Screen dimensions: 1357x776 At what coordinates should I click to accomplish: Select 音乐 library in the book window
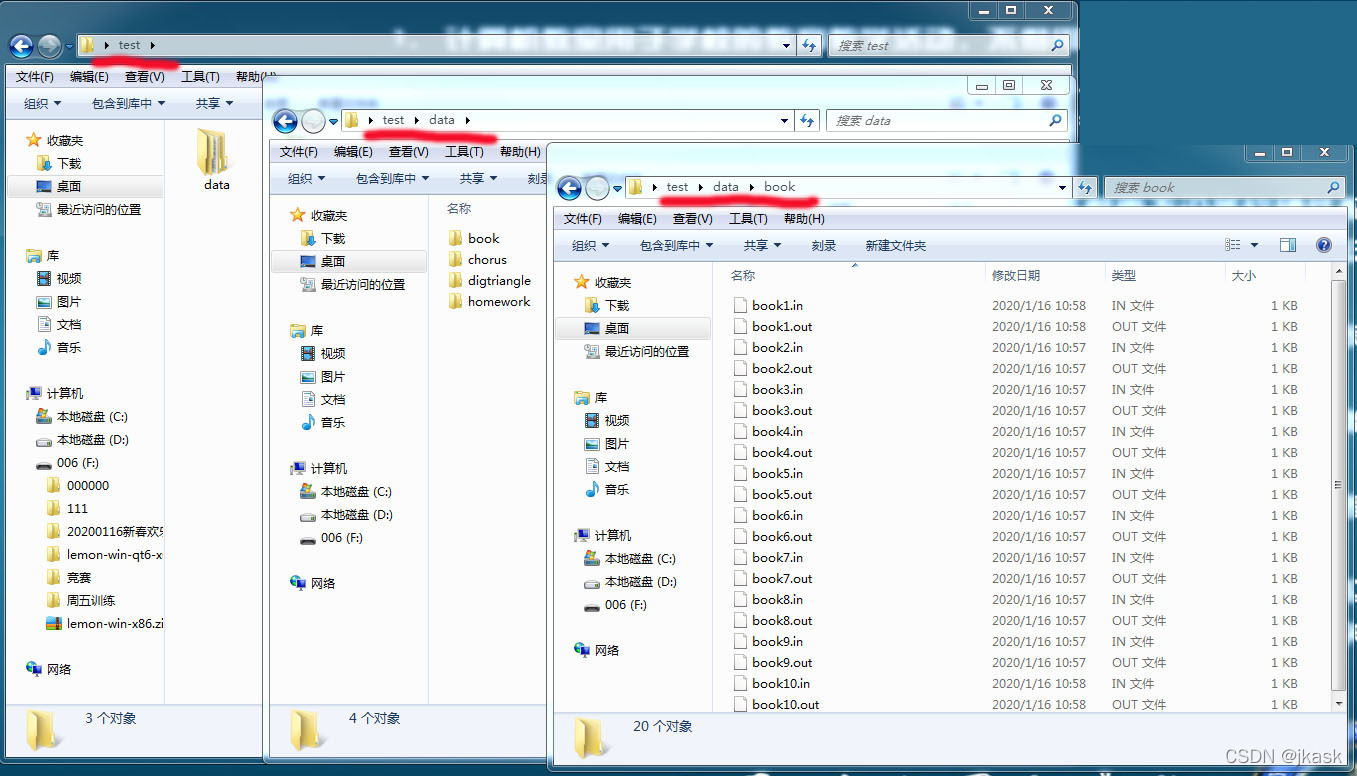pyautogui.click(x=607, y=489)
